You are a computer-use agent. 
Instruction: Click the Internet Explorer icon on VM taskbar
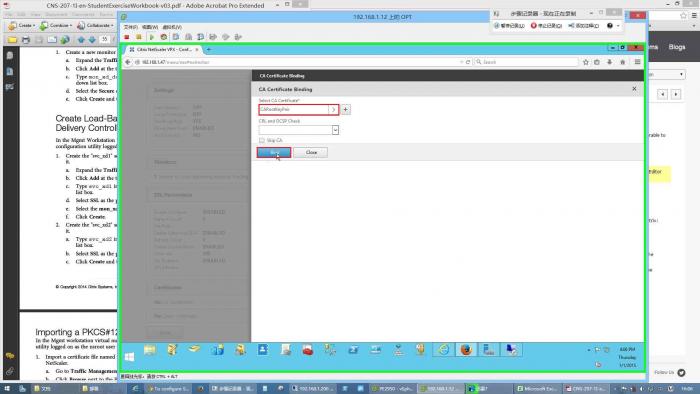(443, 350)
